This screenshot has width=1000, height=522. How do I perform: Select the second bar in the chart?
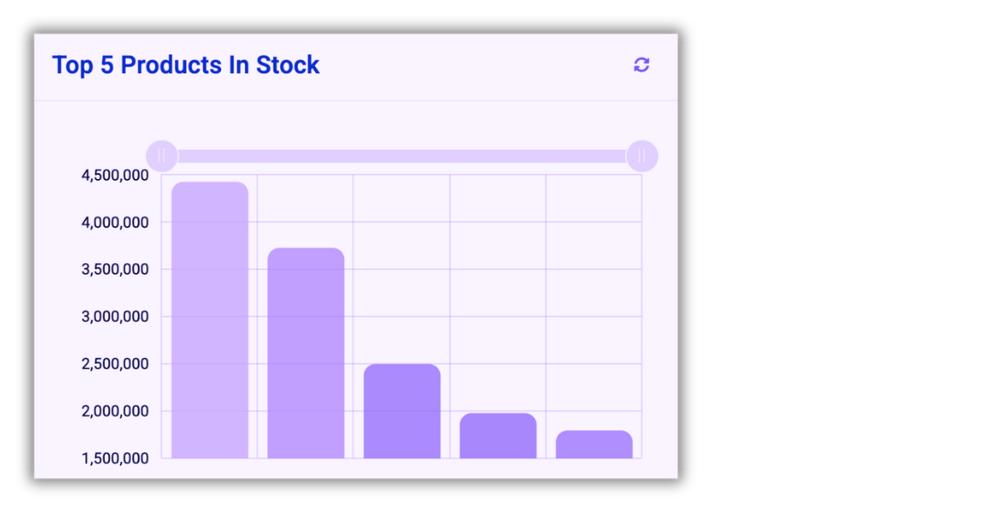(x=306, y=353)
